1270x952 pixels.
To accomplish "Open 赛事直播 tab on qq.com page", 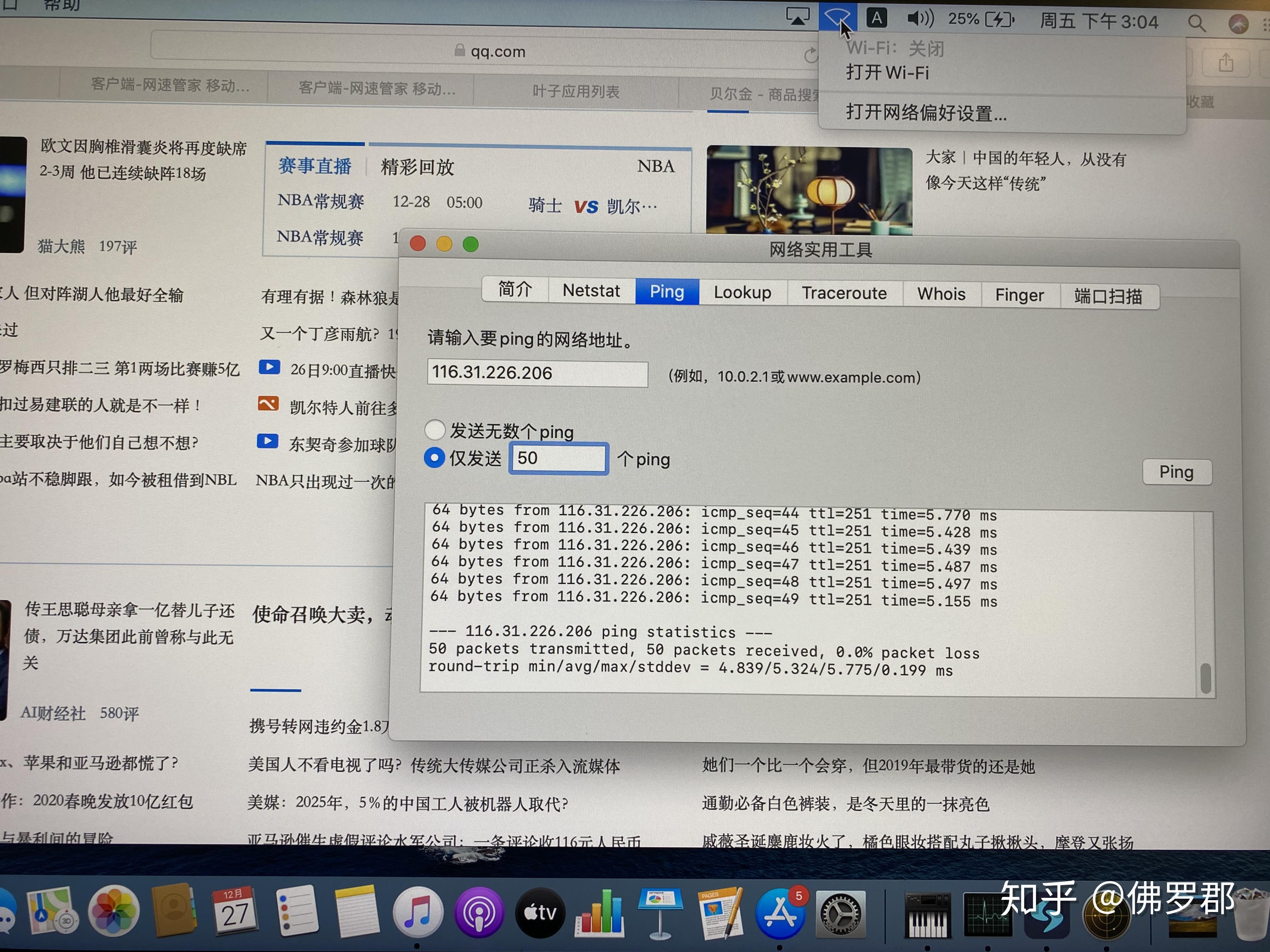I will [x=315, y=167].
